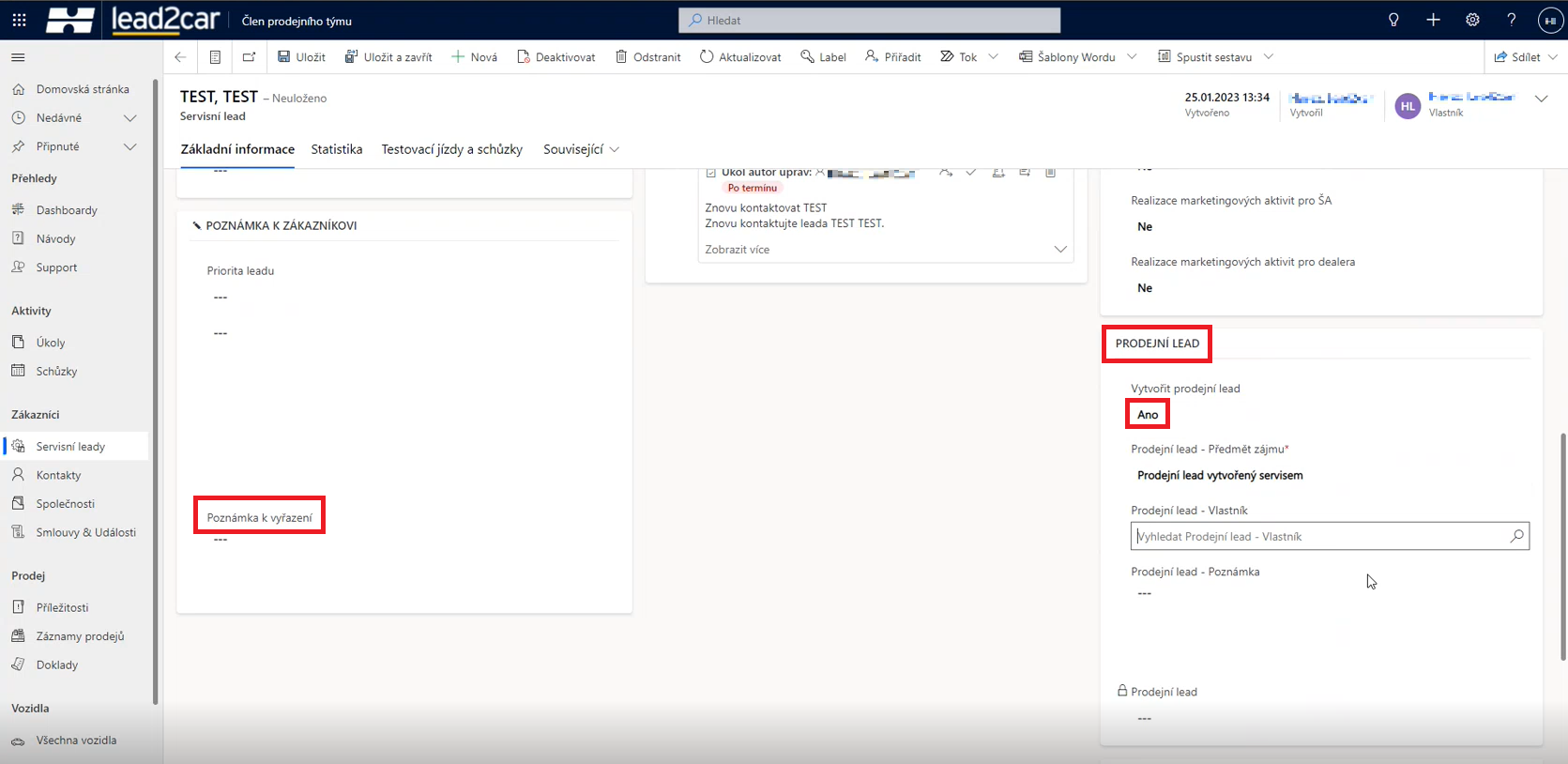1568x764 pixels.
Task: Expand the Šablony Wordu dropdown arrow
Action: pyautogui.click(x=1132, y=57)
